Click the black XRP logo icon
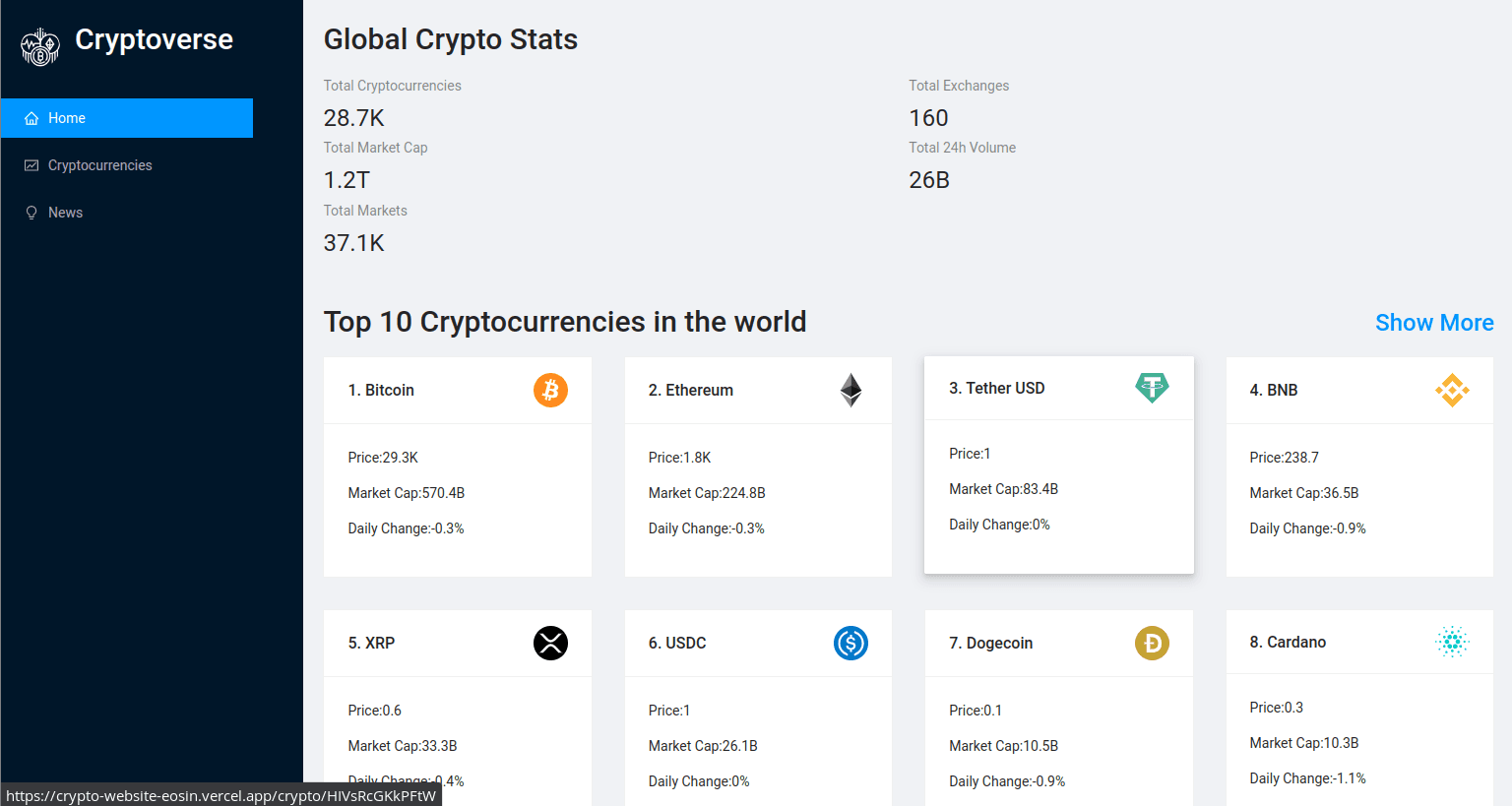Screen dimensions: 1512x806 pos(550,644)
